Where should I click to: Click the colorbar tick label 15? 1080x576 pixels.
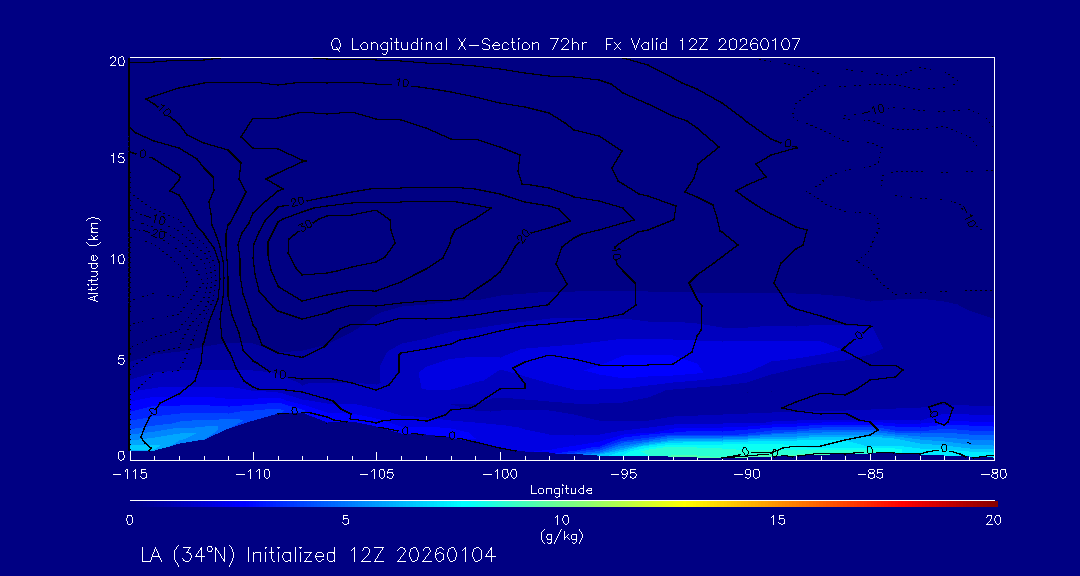click(x=777, y=520)
